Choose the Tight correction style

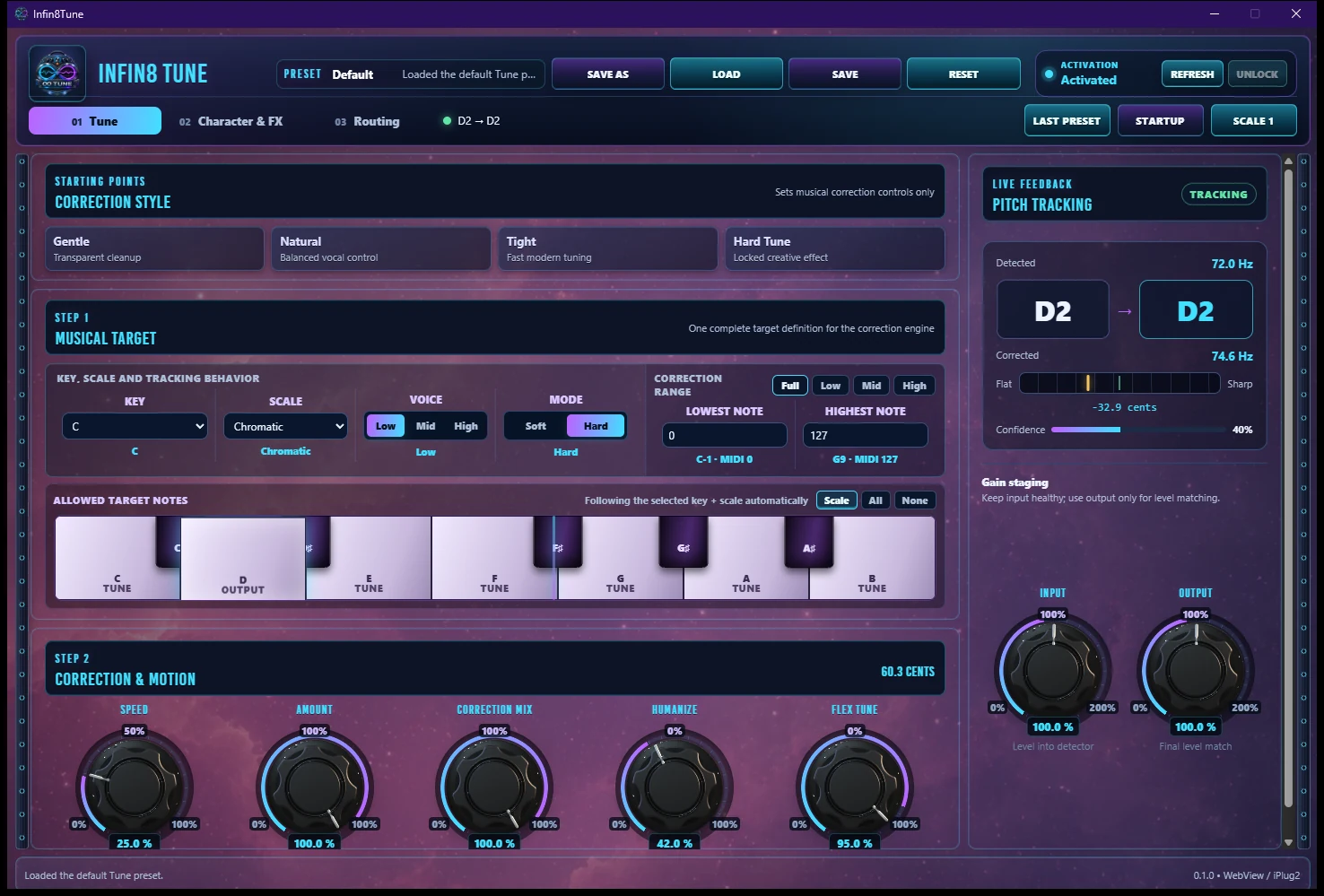(x=608, y=248)
